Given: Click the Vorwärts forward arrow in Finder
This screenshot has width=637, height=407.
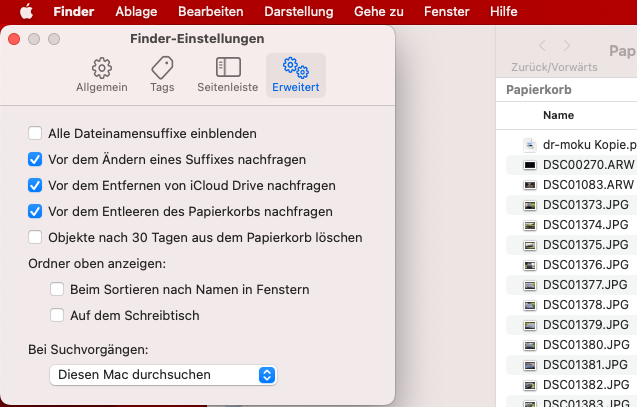Looking at the screenshot, I should point(567,45).
